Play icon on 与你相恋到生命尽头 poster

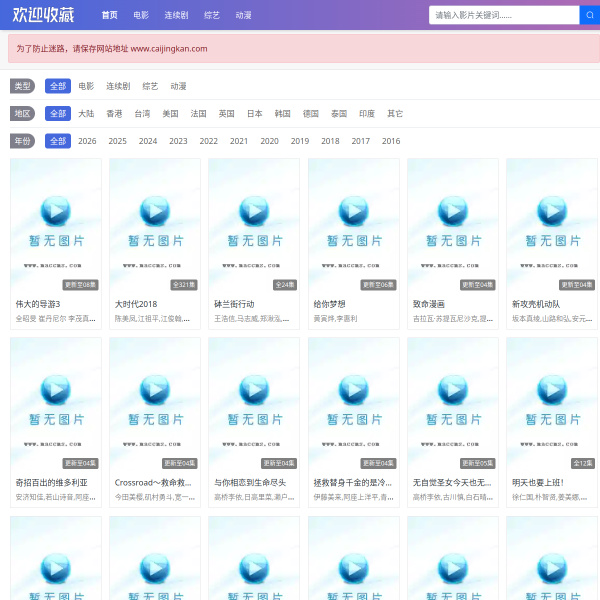tap(254, 390)
